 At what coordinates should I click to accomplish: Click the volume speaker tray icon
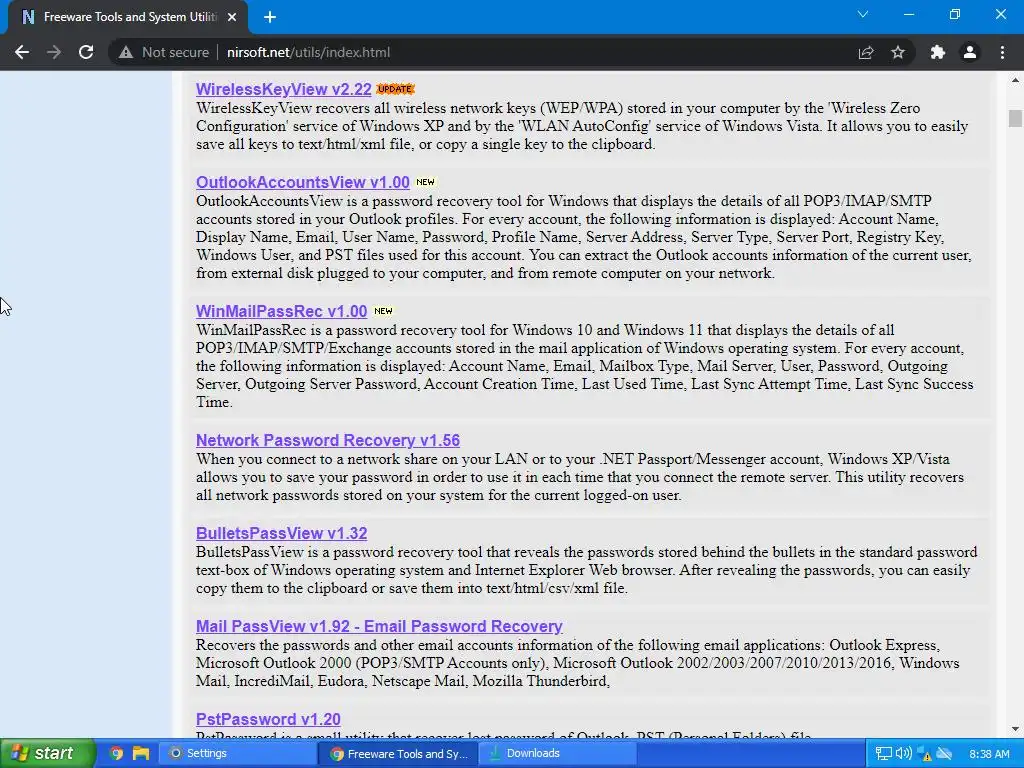(904, 754)
